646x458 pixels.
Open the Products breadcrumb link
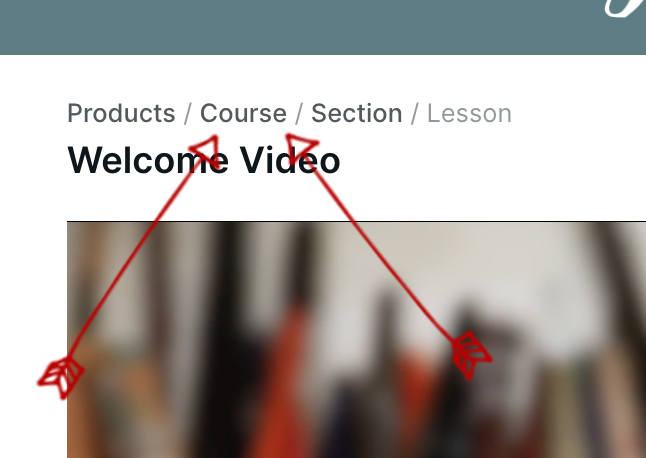[x=121, y=113]
